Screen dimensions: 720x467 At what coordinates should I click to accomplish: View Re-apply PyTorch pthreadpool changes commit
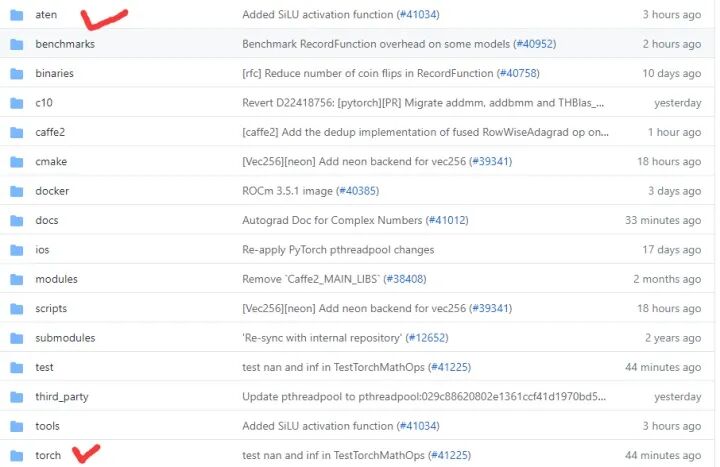click(338, 250)
